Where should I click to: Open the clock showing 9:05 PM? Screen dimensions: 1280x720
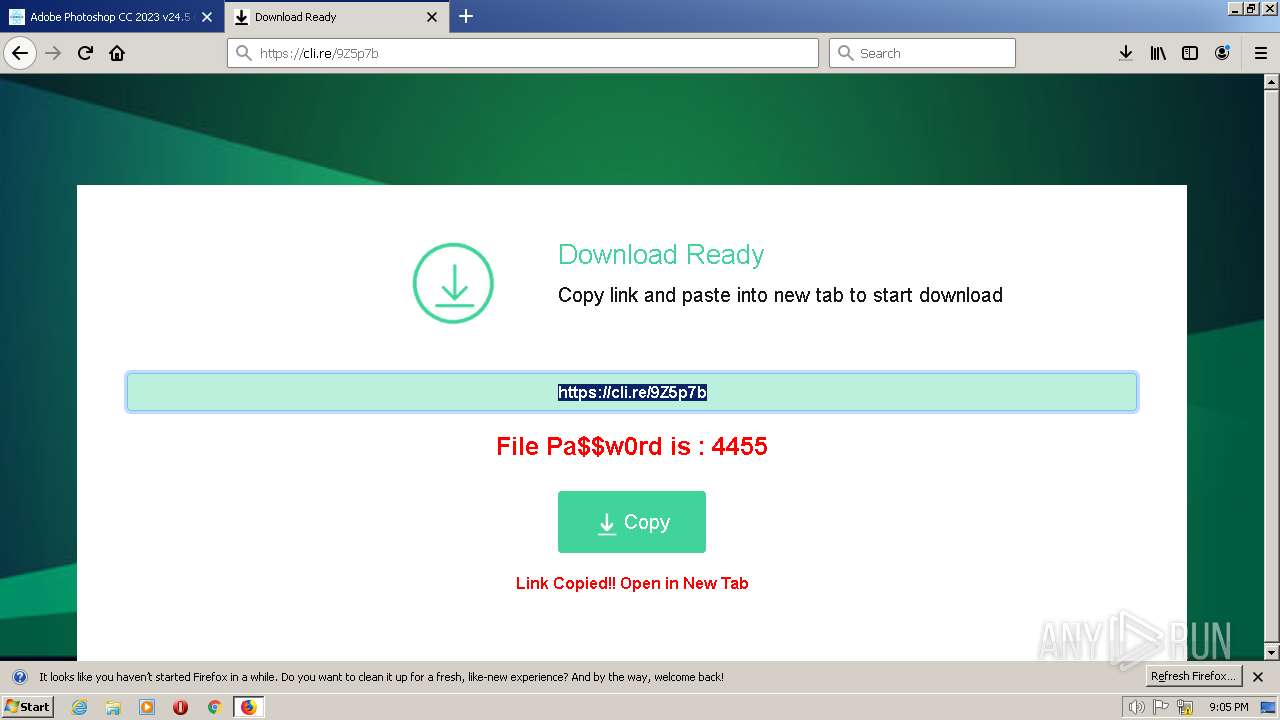[1229, 707]
